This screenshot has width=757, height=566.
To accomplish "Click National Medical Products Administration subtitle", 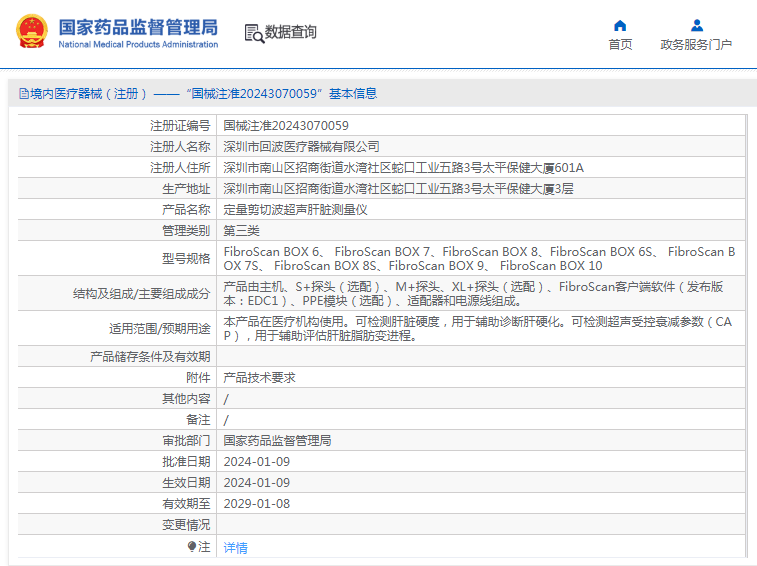I will tap(138, 44).
